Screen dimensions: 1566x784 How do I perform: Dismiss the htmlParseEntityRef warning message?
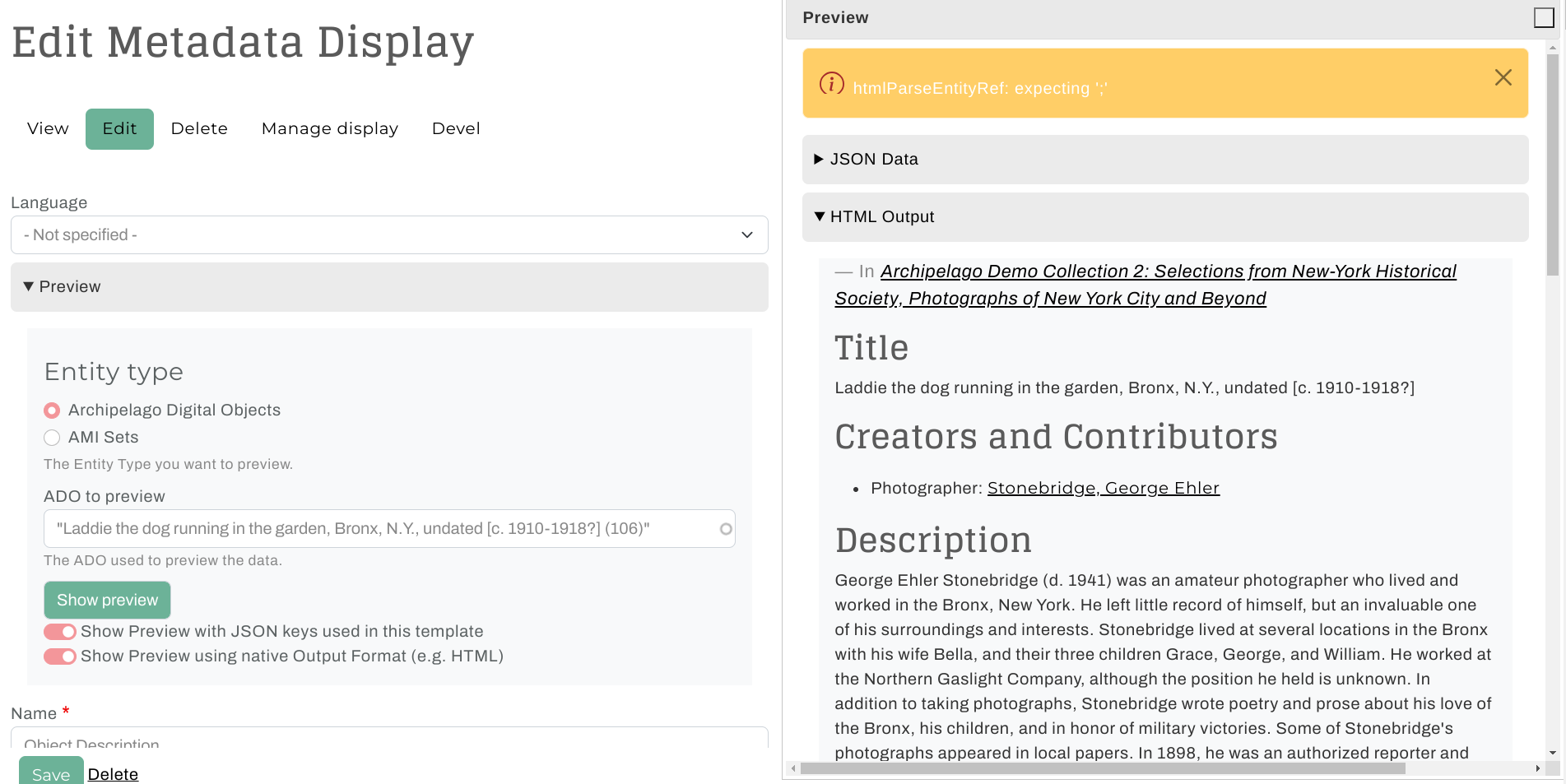(1503, 77)
